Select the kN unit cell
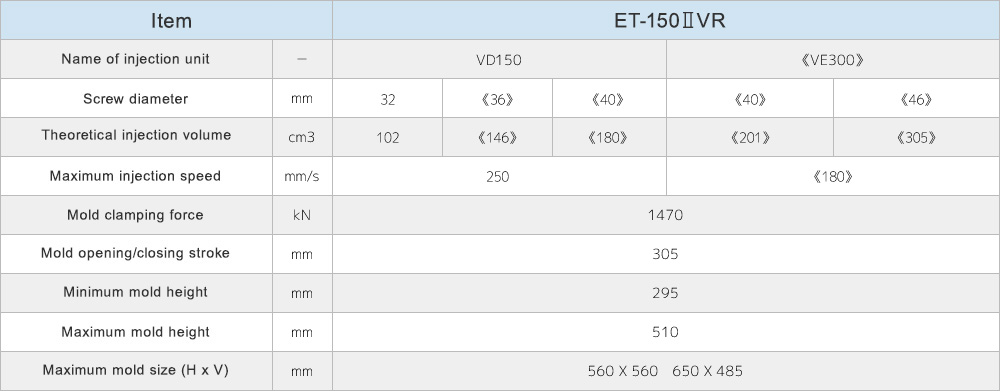This screenshot has width=1000, height=391. [302, 216]
